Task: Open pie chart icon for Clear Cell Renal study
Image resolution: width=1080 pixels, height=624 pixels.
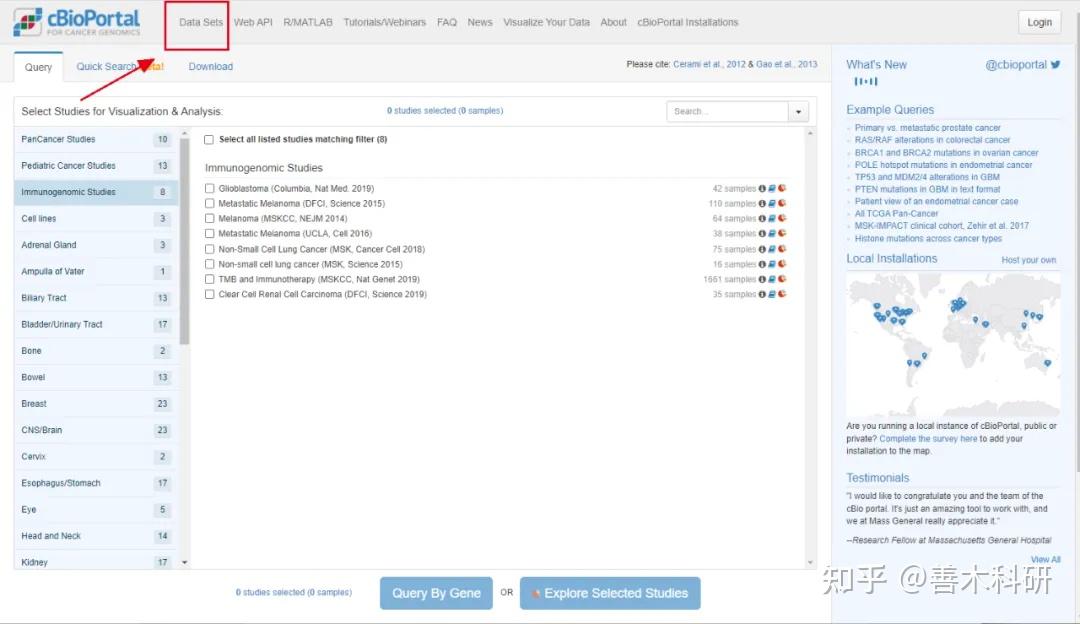Action: pyautogui.click(x=782, y=295)
